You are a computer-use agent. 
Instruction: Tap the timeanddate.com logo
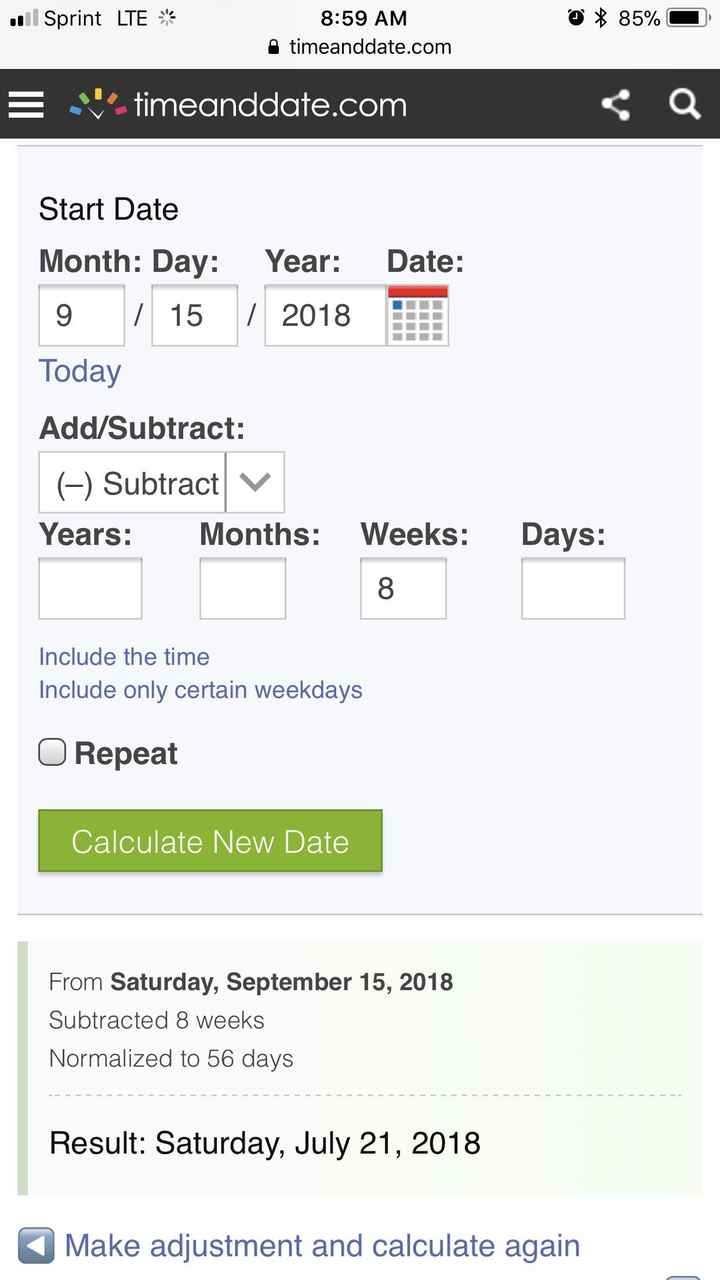(x=238, y=104)
